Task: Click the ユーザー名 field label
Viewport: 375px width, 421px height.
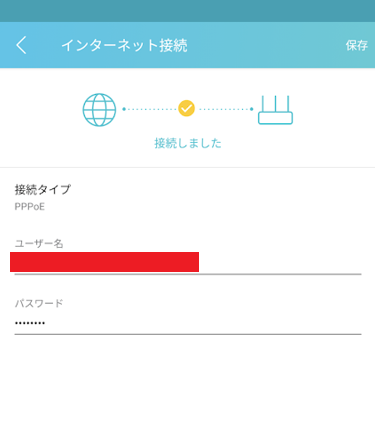Action: pyautogui.click(x=39, y=244)
